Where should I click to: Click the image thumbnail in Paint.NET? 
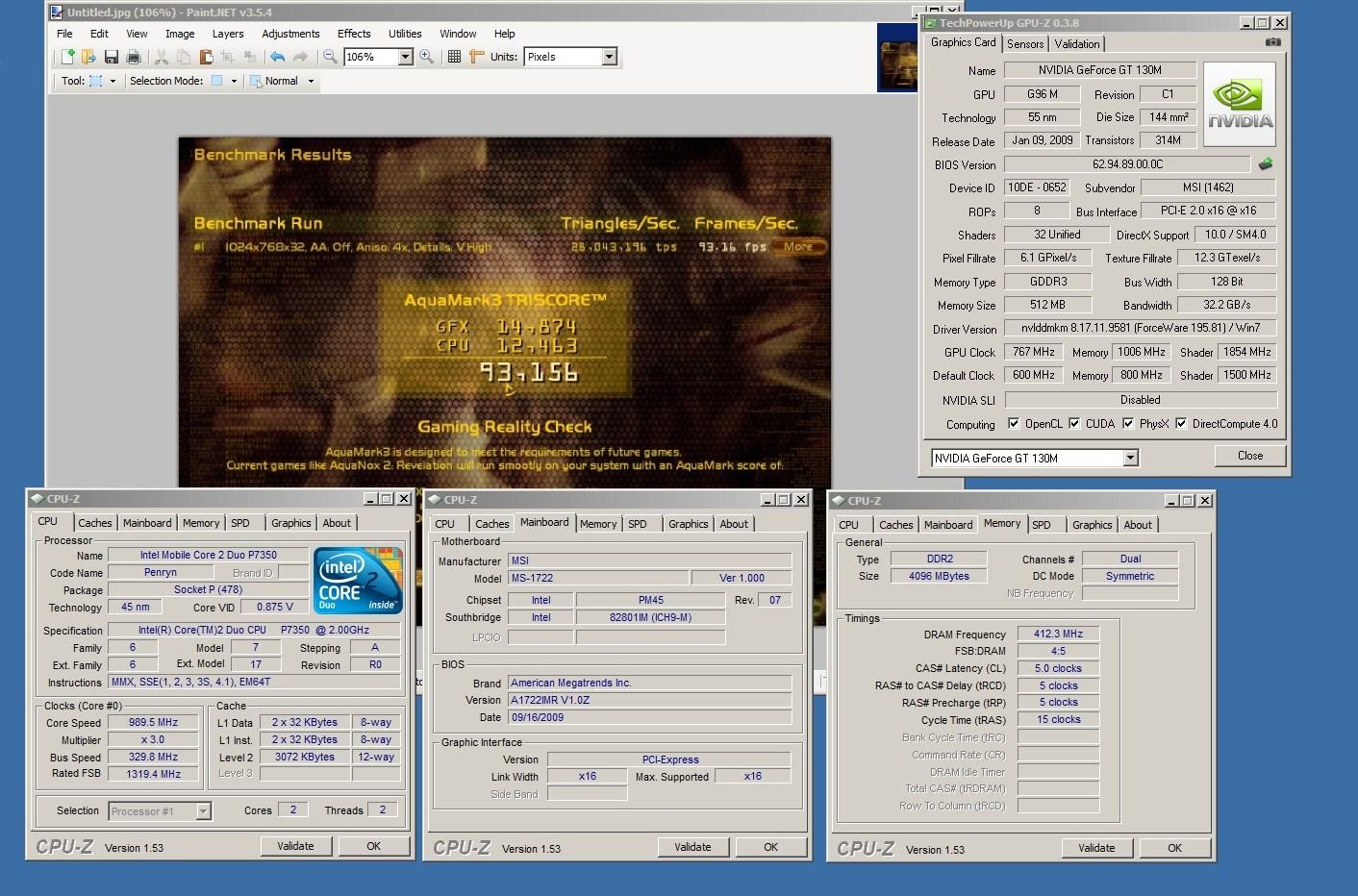(896, 57)
